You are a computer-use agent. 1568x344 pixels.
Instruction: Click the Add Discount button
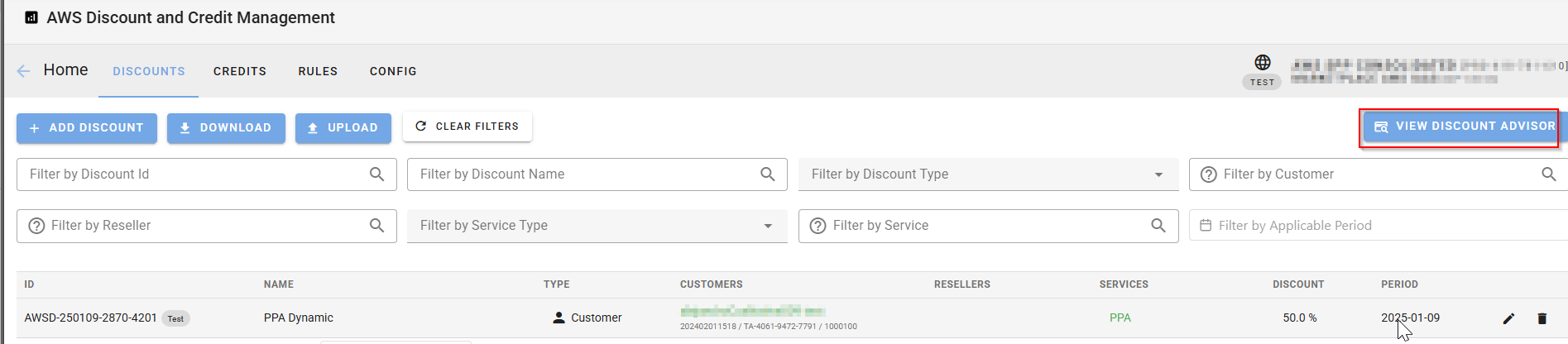coord(87,128)
